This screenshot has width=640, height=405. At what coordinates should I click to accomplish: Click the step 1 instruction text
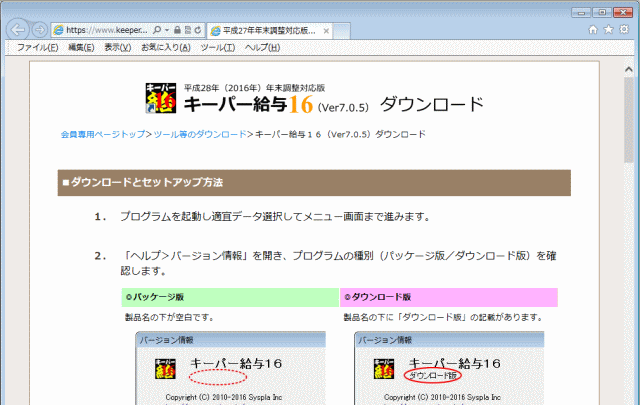276,216
